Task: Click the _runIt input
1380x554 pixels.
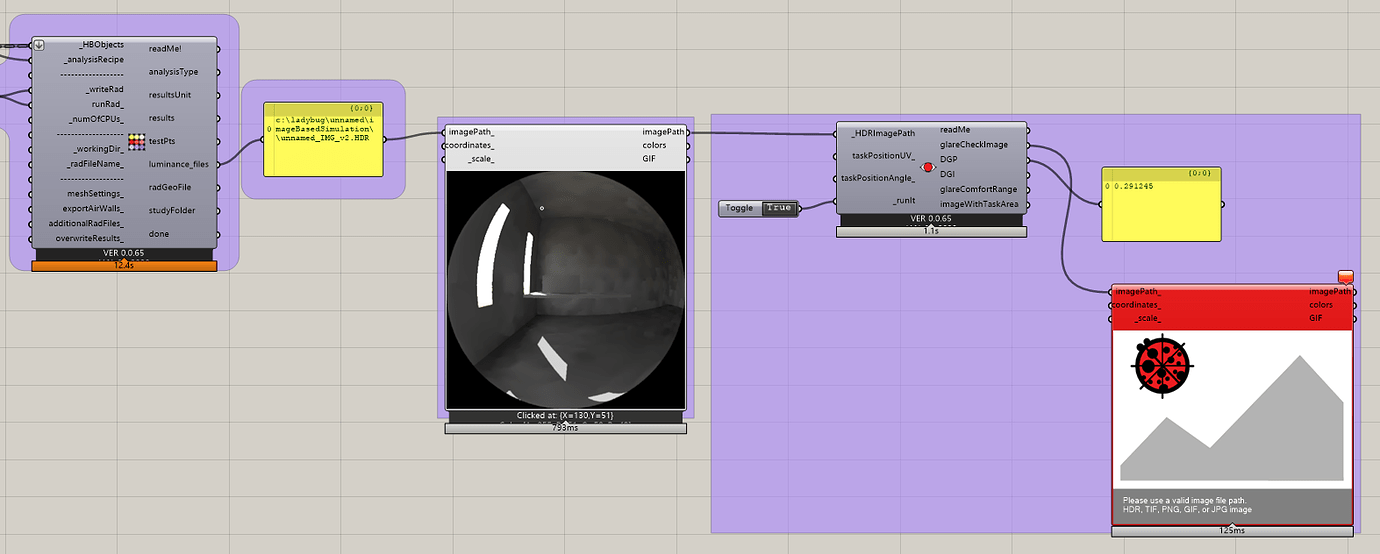Action: tap(903, 201)
